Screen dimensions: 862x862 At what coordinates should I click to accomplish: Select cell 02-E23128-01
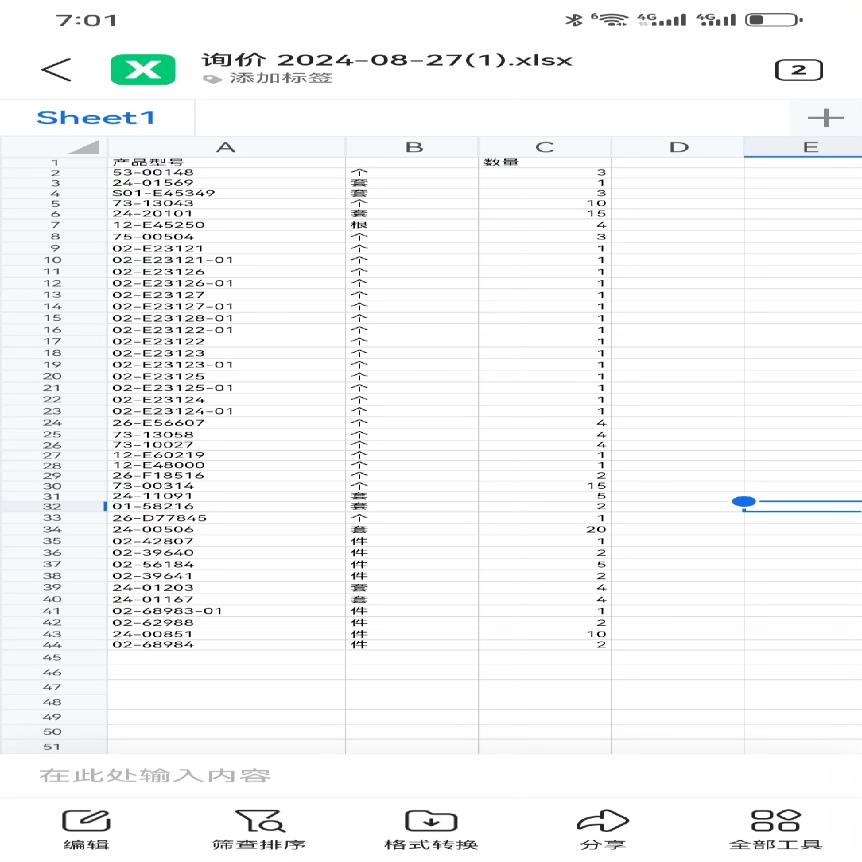click(x=226, y=318)
